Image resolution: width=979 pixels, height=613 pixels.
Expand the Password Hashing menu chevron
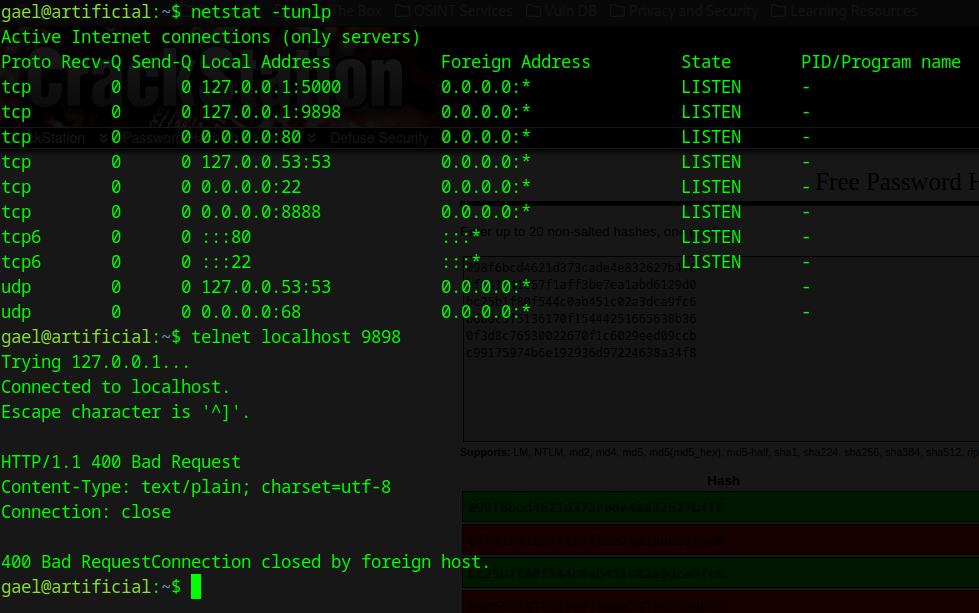(311, 138)
